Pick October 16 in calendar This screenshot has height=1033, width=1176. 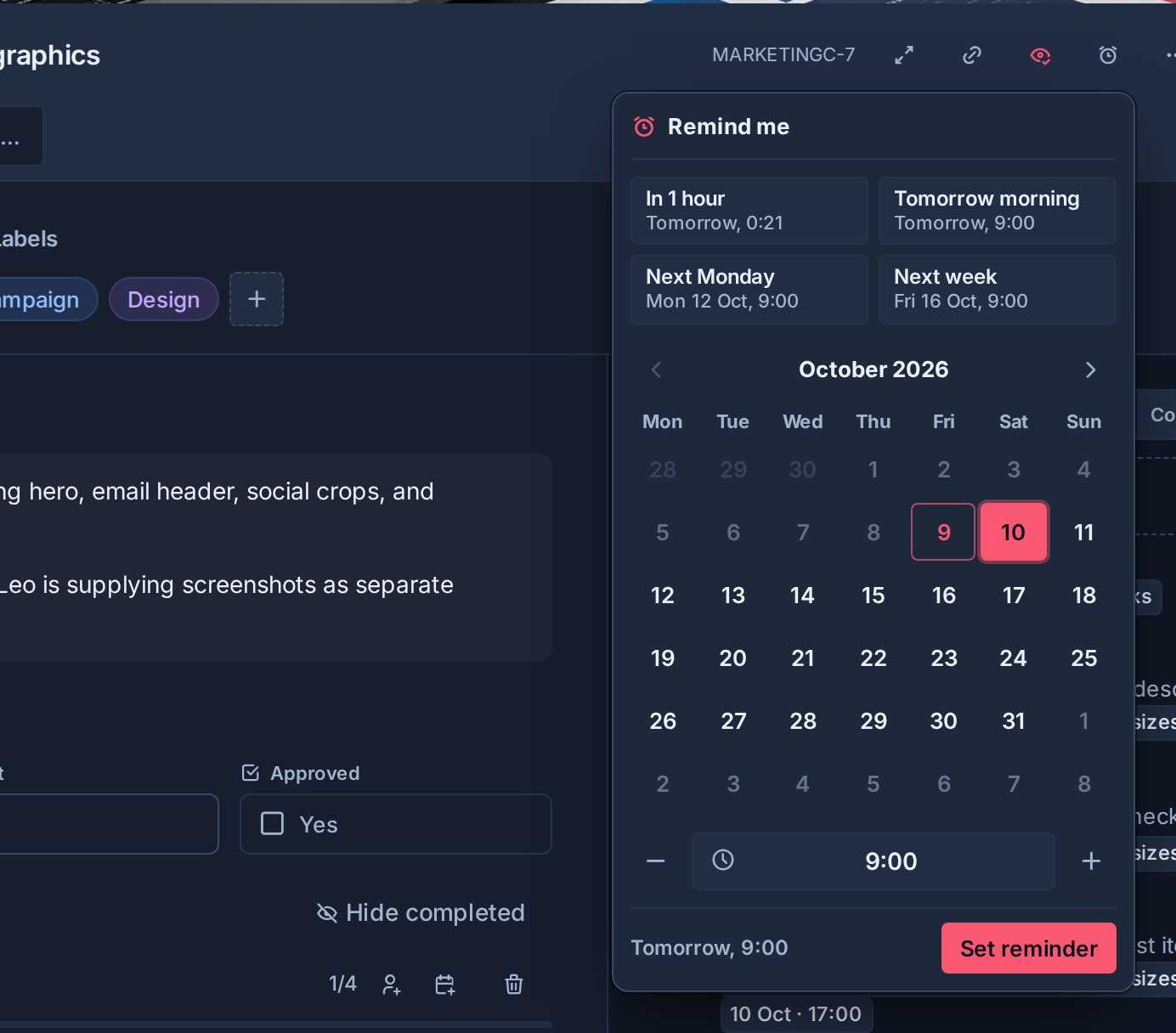pos(943,595)
